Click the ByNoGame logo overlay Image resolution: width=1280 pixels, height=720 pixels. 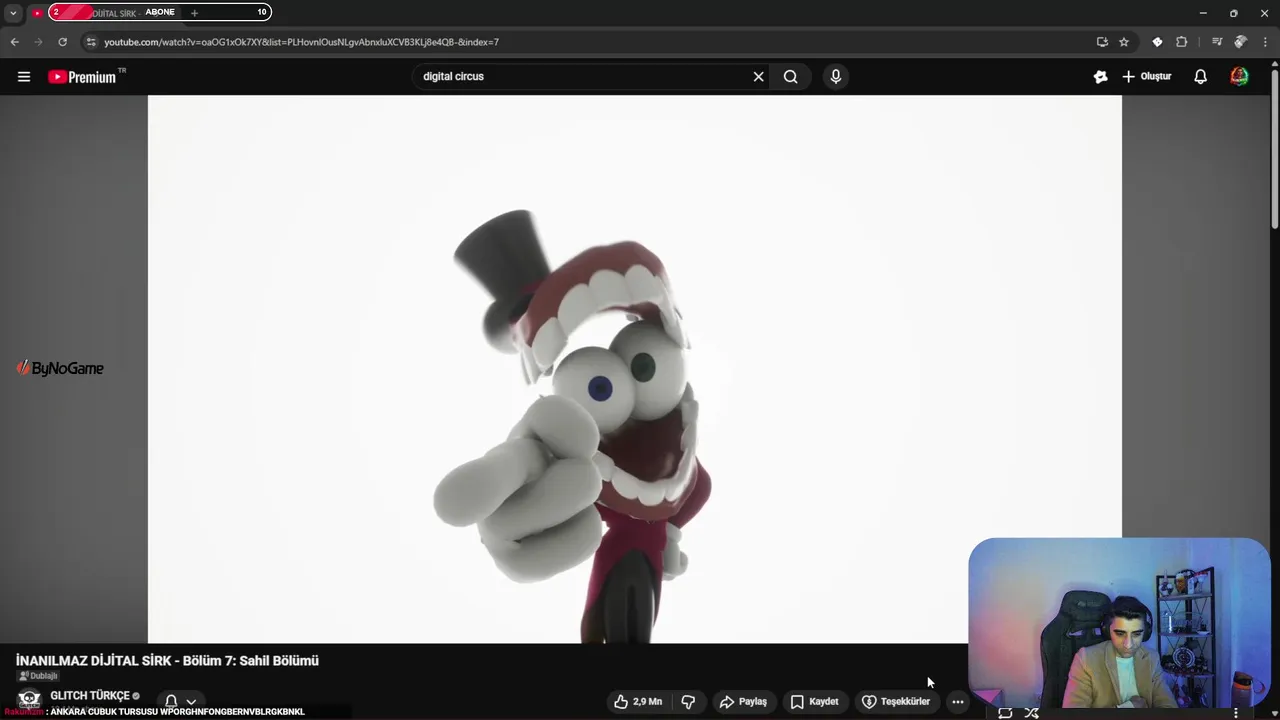[60, 368]
